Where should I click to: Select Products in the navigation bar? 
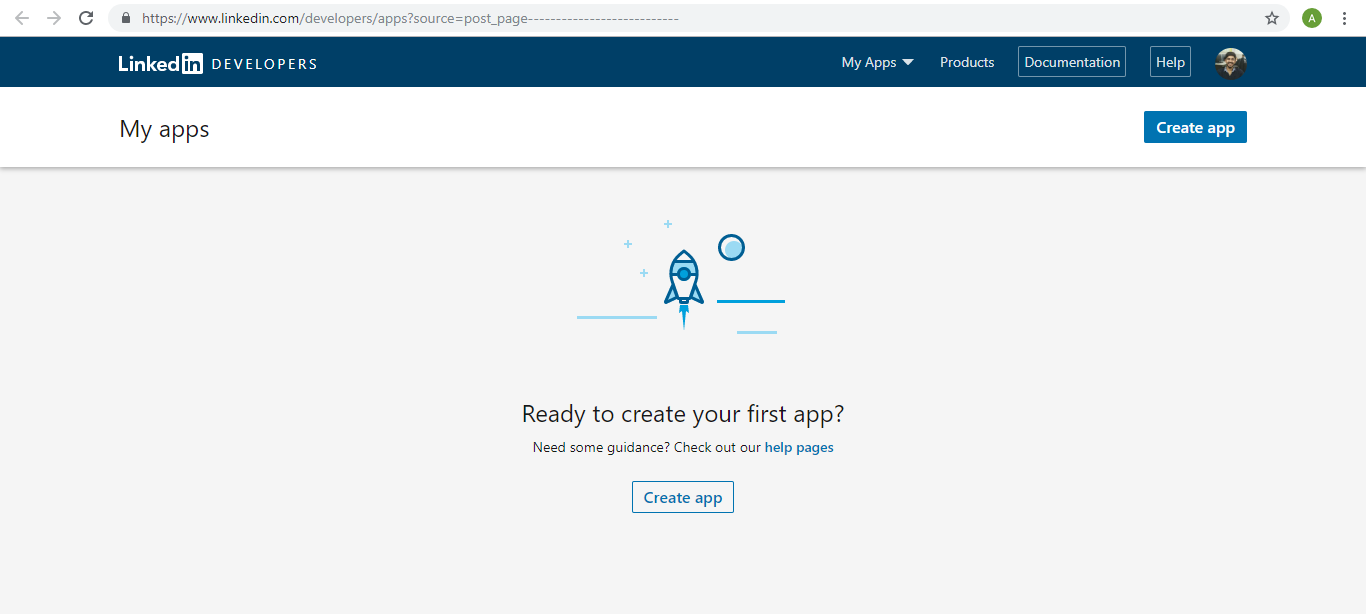pyautogui.click(x=966, y=62)
